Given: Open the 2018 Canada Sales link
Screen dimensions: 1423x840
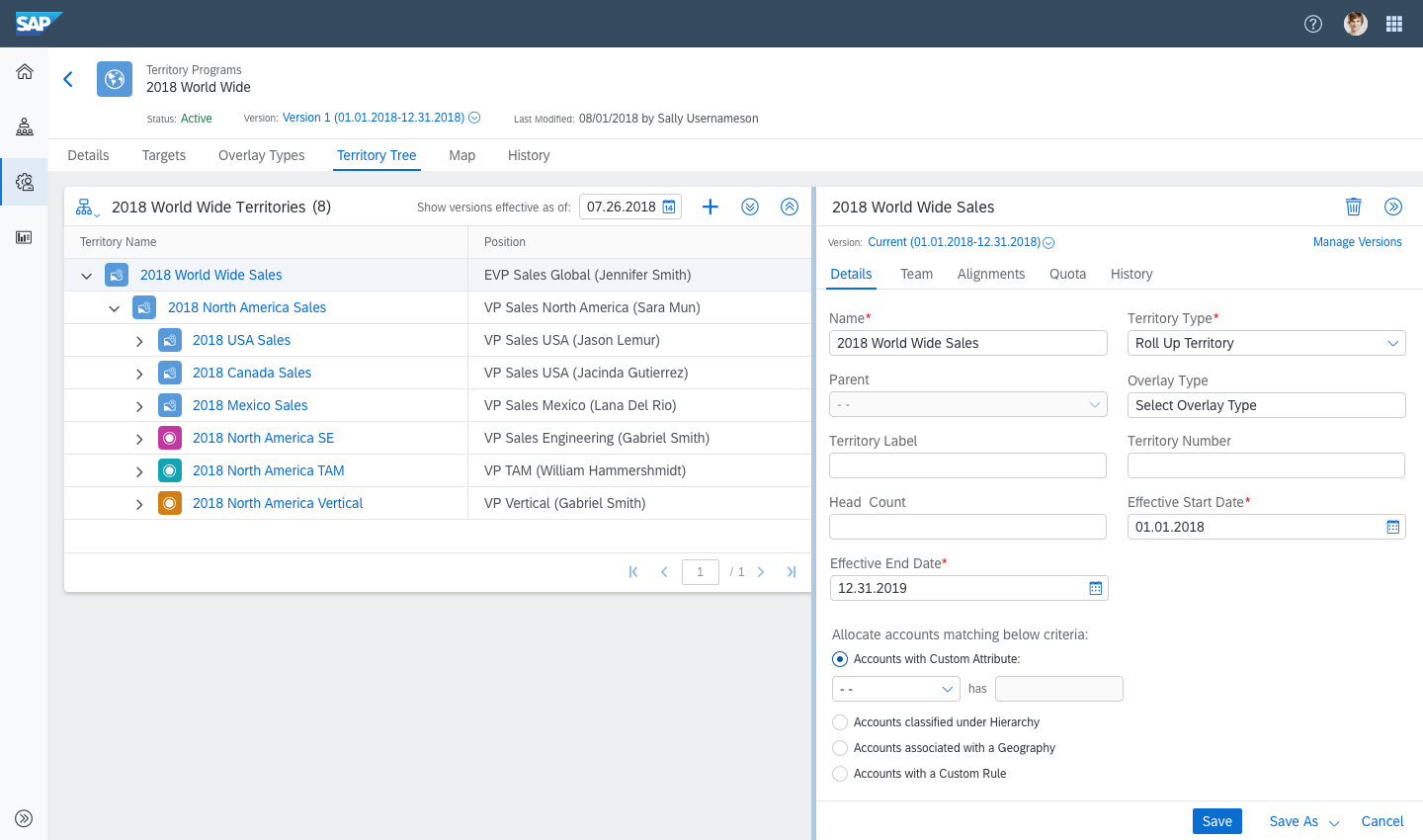Looking at the screenshot, I should tap(252, 373).
